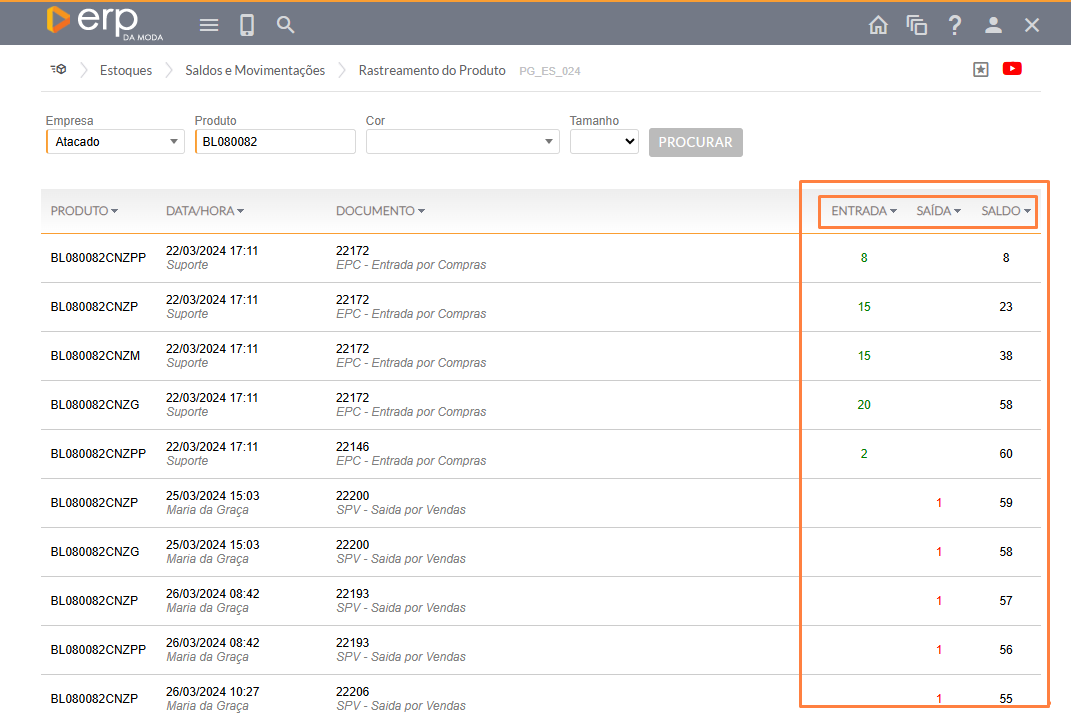
Task: Open the help question mark icon
Action: tap(955, 25)
